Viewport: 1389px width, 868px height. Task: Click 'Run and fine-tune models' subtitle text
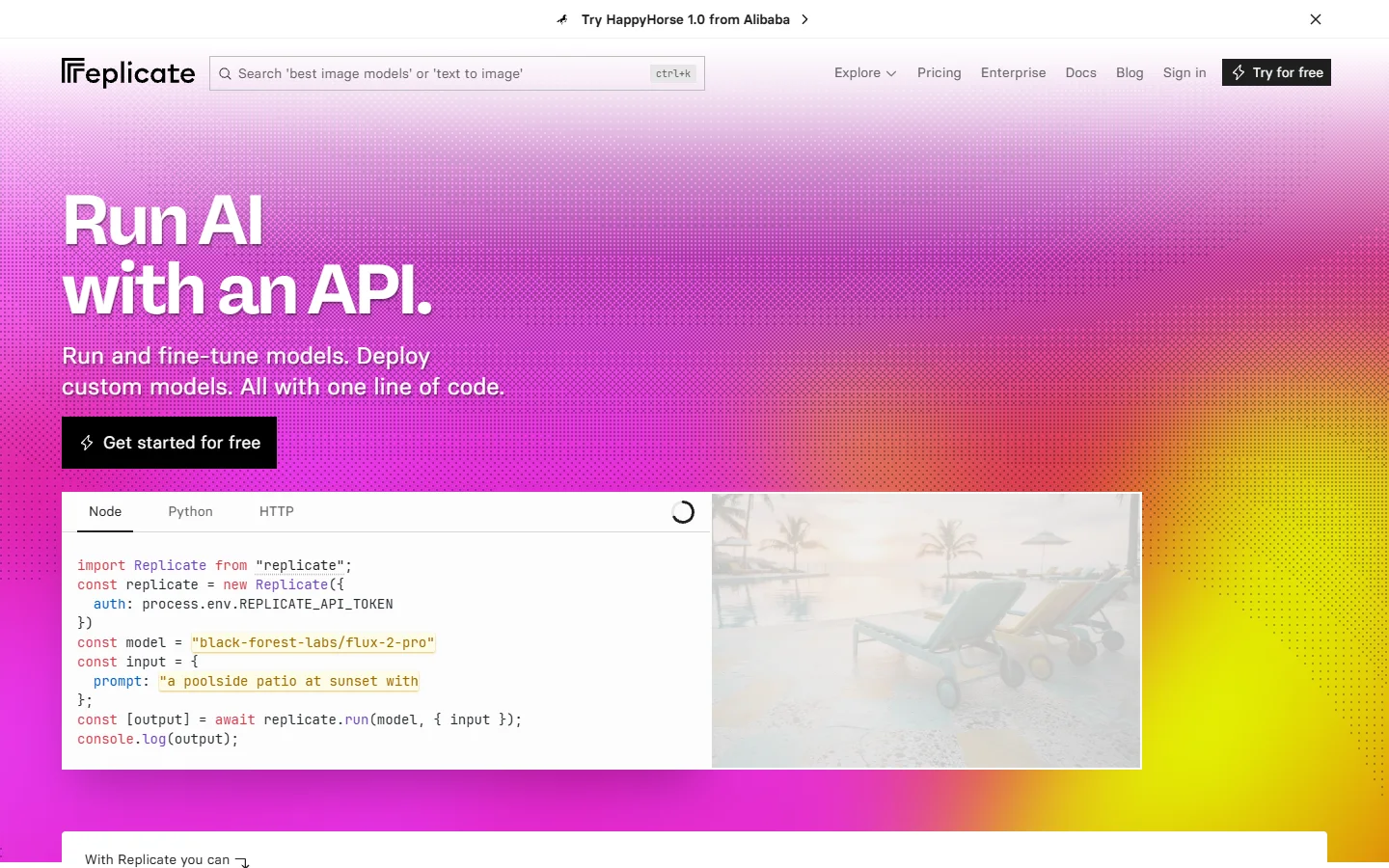[x=283, y=371]
